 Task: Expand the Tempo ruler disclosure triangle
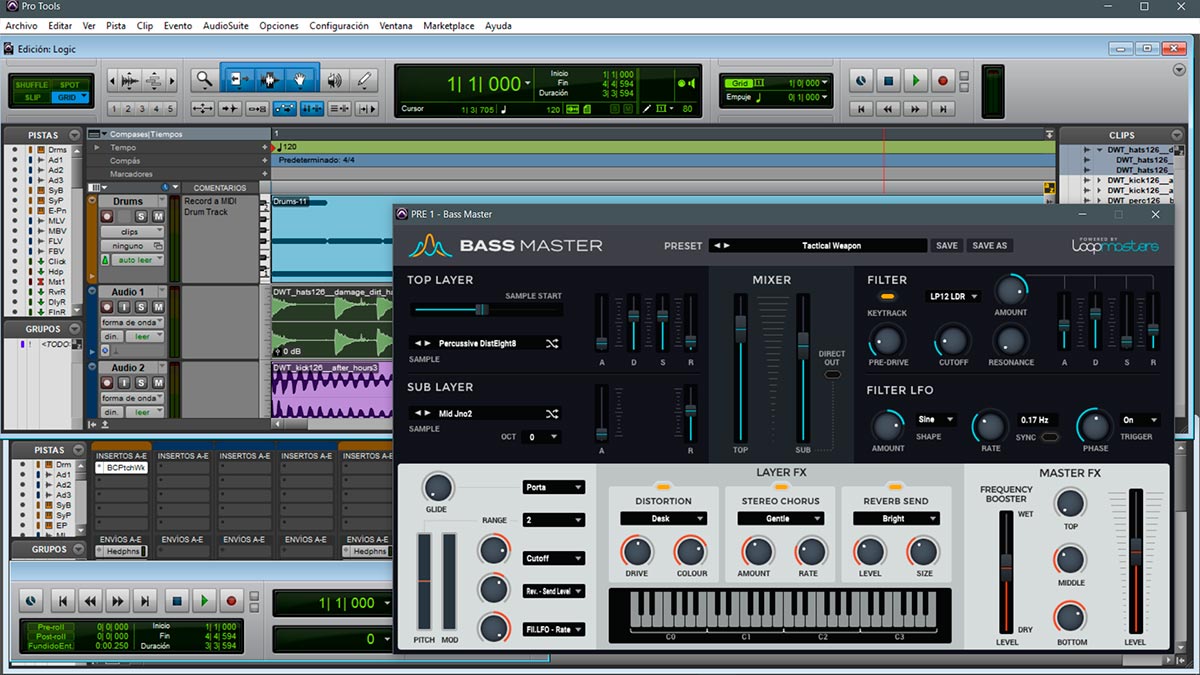click(x=97, y=147)
